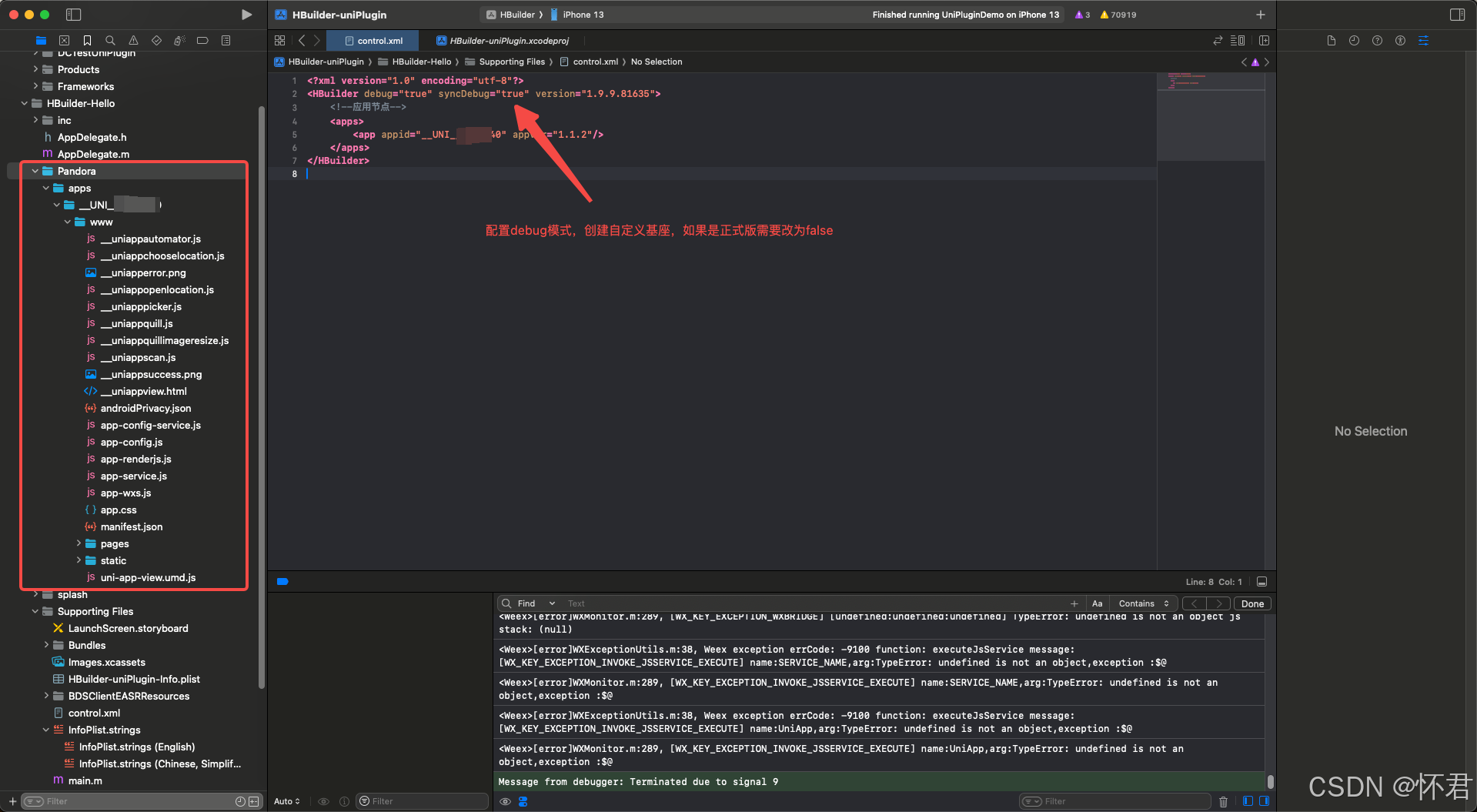
Task: Toggle the variables view pane button
Action: [x=1248, y=801]
